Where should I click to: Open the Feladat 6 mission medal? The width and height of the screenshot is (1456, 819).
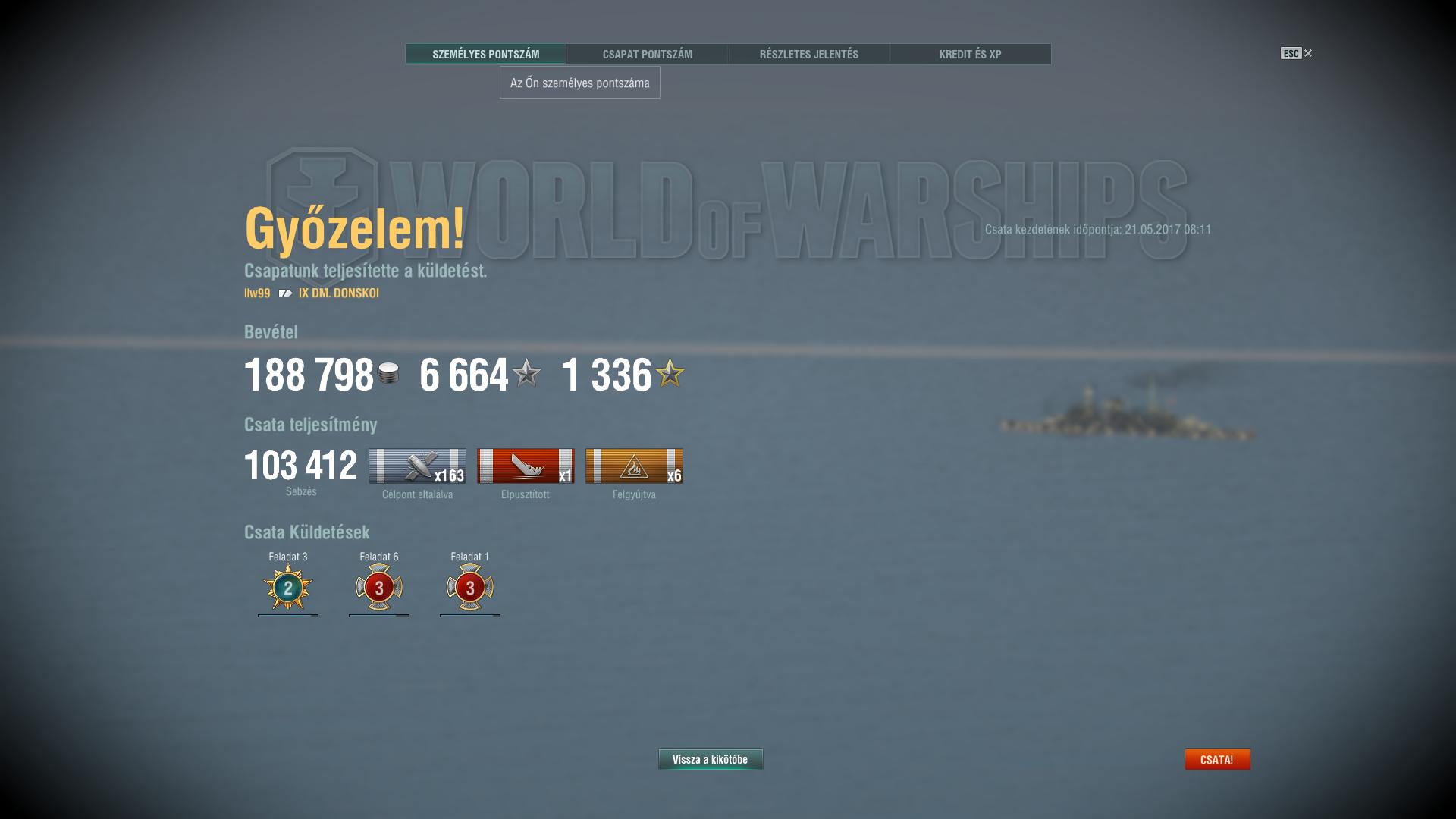(379, 588)
